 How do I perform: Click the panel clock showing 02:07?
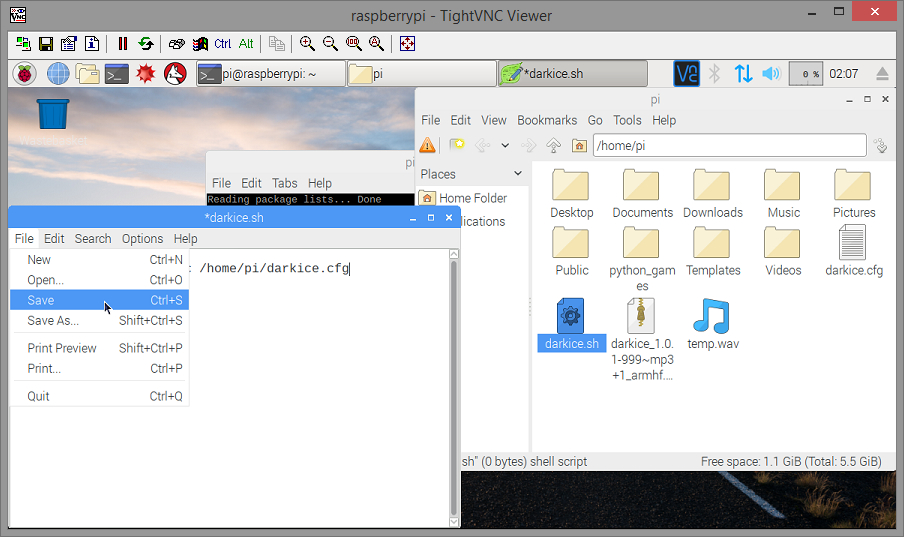tap(843, 74)
